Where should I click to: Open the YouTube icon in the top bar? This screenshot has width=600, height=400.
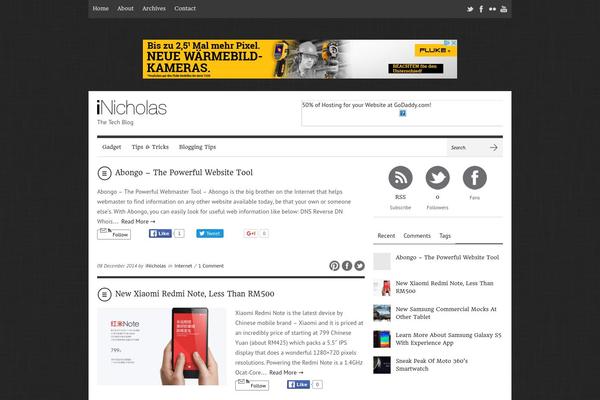504,9
